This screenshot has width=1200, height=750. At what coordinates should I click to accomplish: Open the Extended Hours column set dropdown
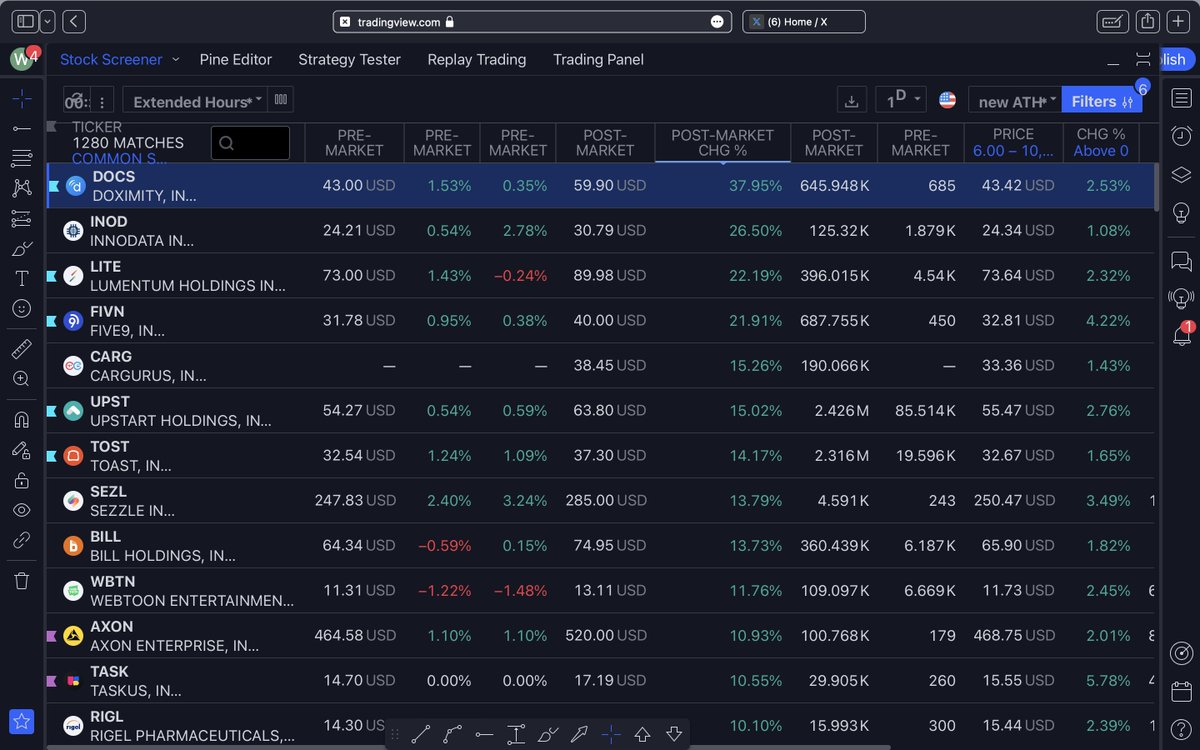click(x=195, y=101)
